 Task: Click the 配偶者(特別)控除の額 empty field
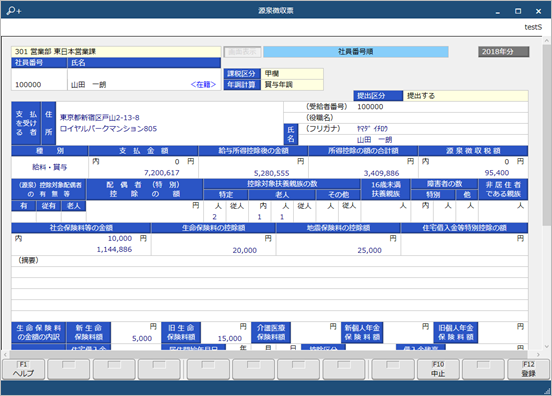(x=144, y=211)
